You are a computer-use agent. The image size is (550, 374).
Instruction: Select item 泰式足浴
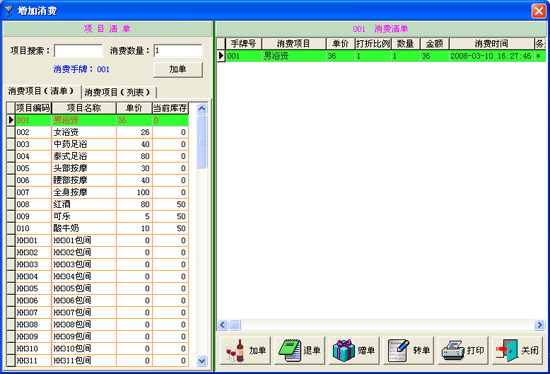tap(98, 156)
